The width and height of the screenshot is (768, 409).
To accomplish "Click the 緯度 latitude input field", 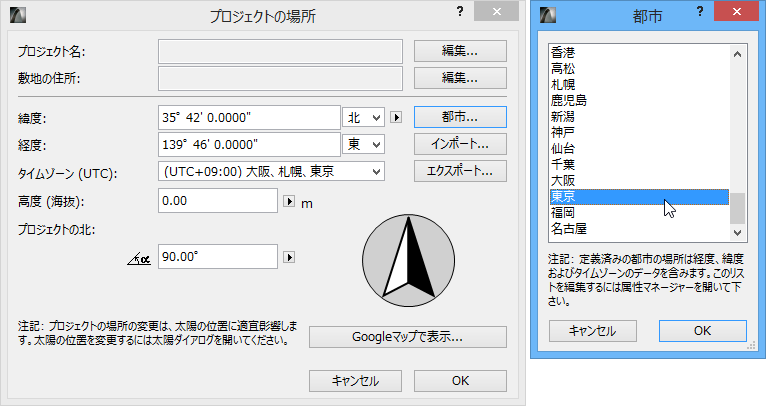I will 249,118.
